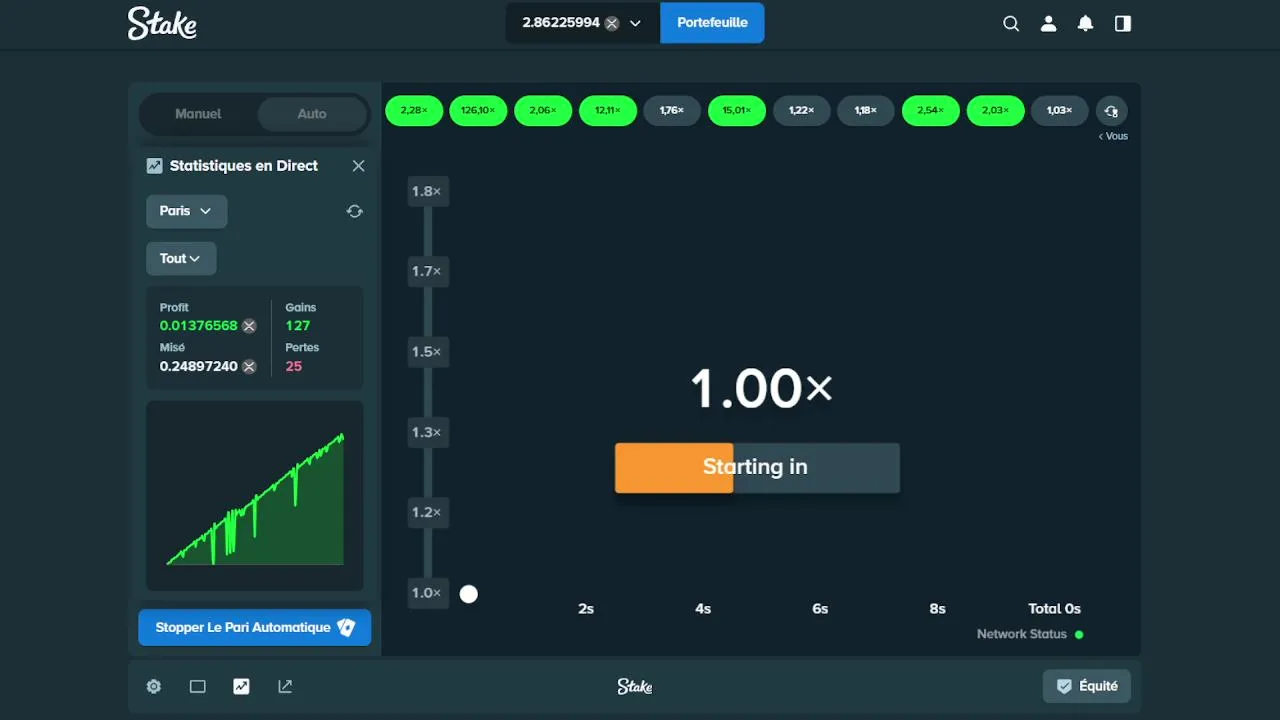
Task: Select the 2,03× past result pill
Action: click(x=996, y=111)
